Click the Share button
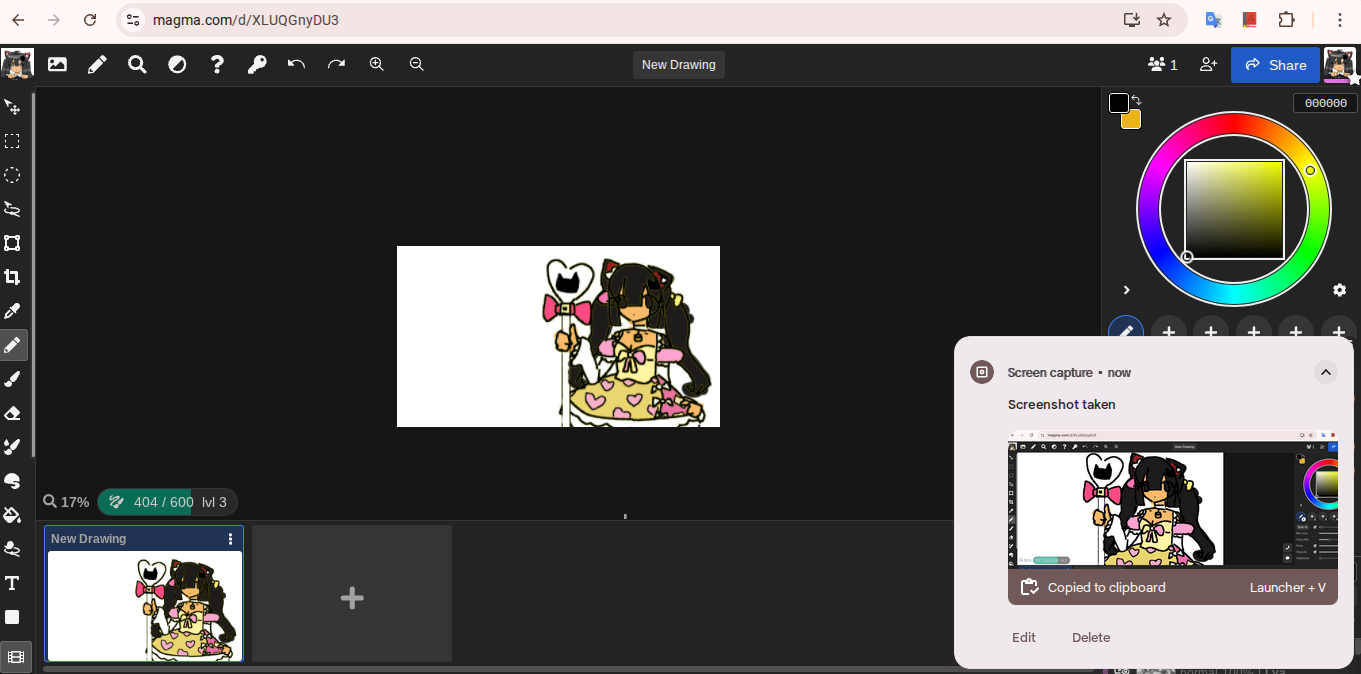Image resolution: width=1361 pixels, height=674 pixels. point(1275,65)
